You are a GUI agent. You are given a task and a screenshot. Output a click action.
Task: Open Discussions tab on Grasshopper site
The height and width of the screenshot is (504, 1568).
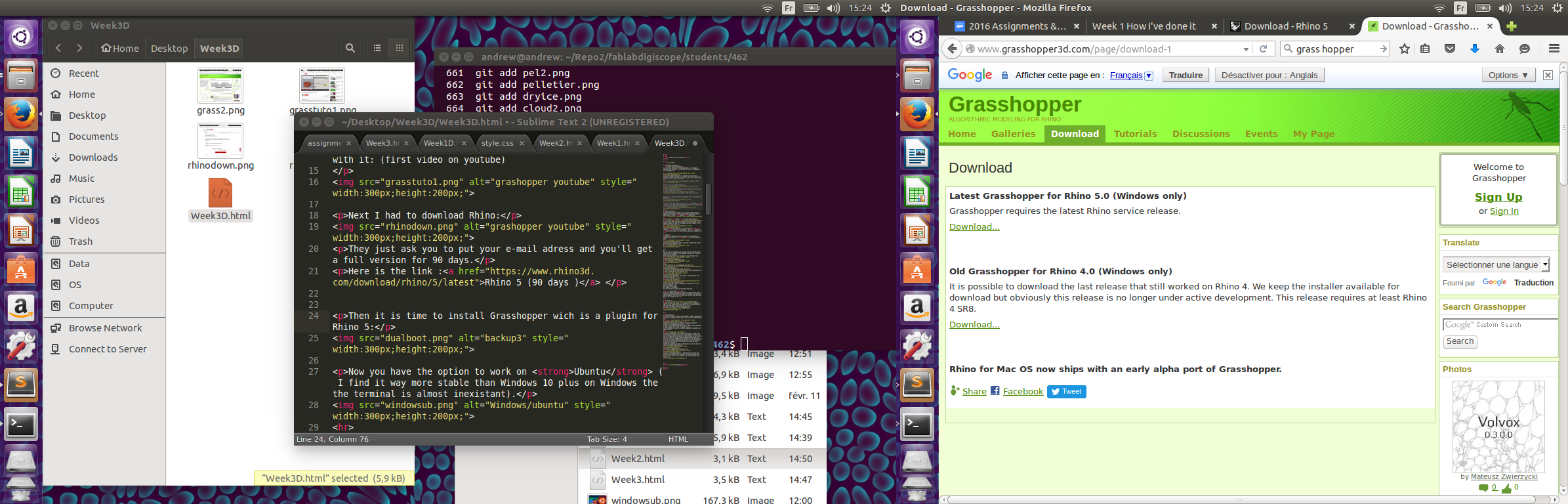(1201, 134)
